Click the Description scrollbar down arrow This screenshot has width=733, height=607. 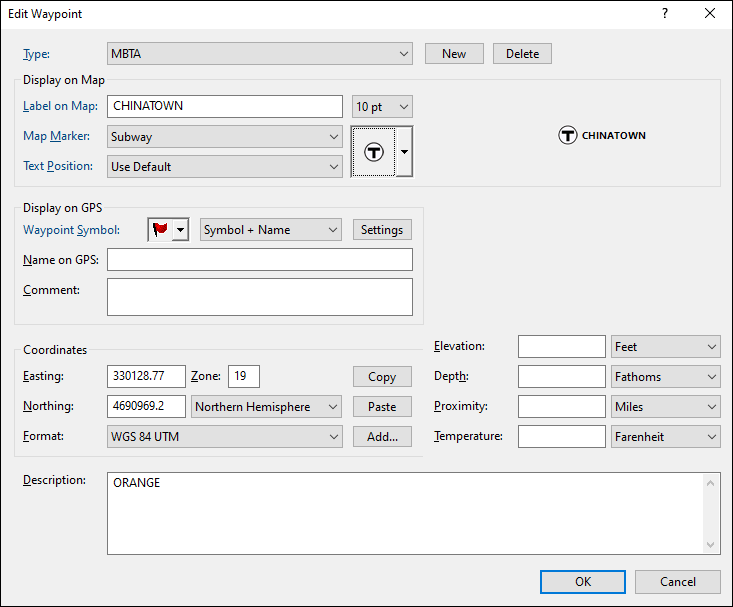710,545
